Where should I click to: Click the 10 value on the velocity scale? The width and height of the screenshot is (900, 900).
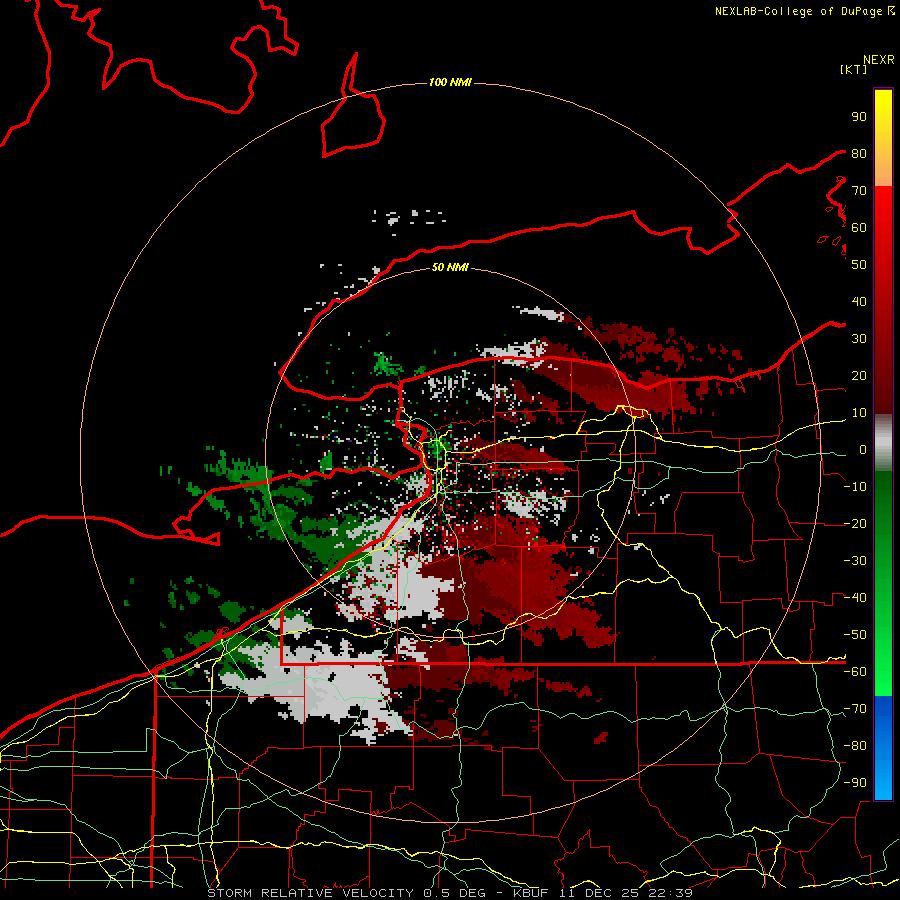pyautogui.click(x=859, y=413)
